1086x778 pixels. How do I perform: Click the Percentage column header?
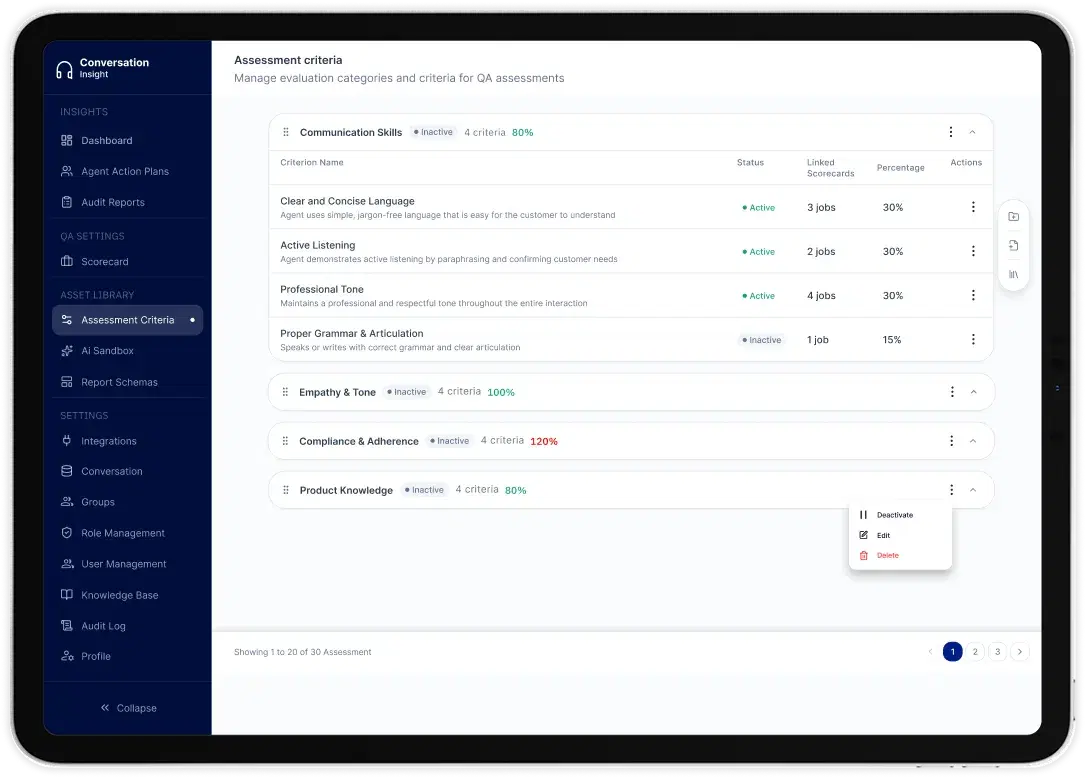point(900,168)
